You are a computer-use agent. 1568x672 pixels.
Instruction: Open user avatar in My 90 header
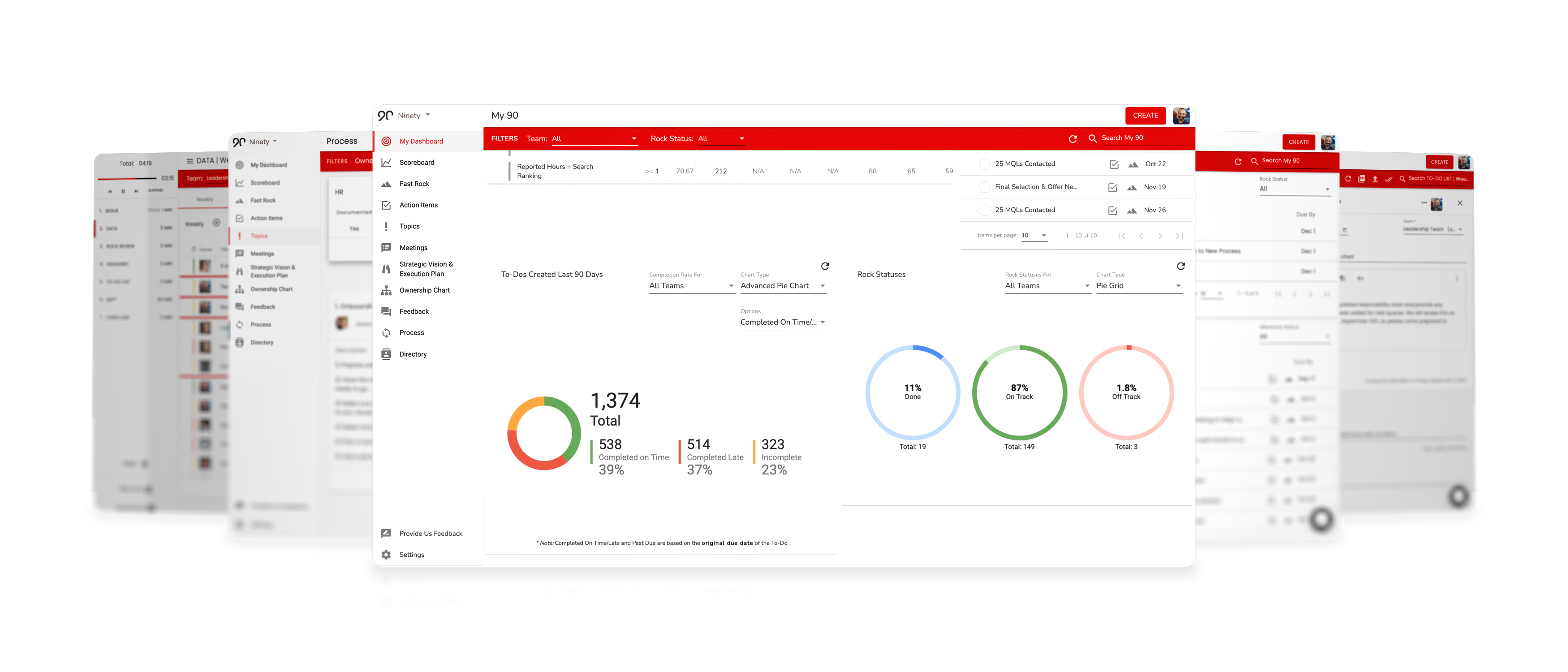1181,116
